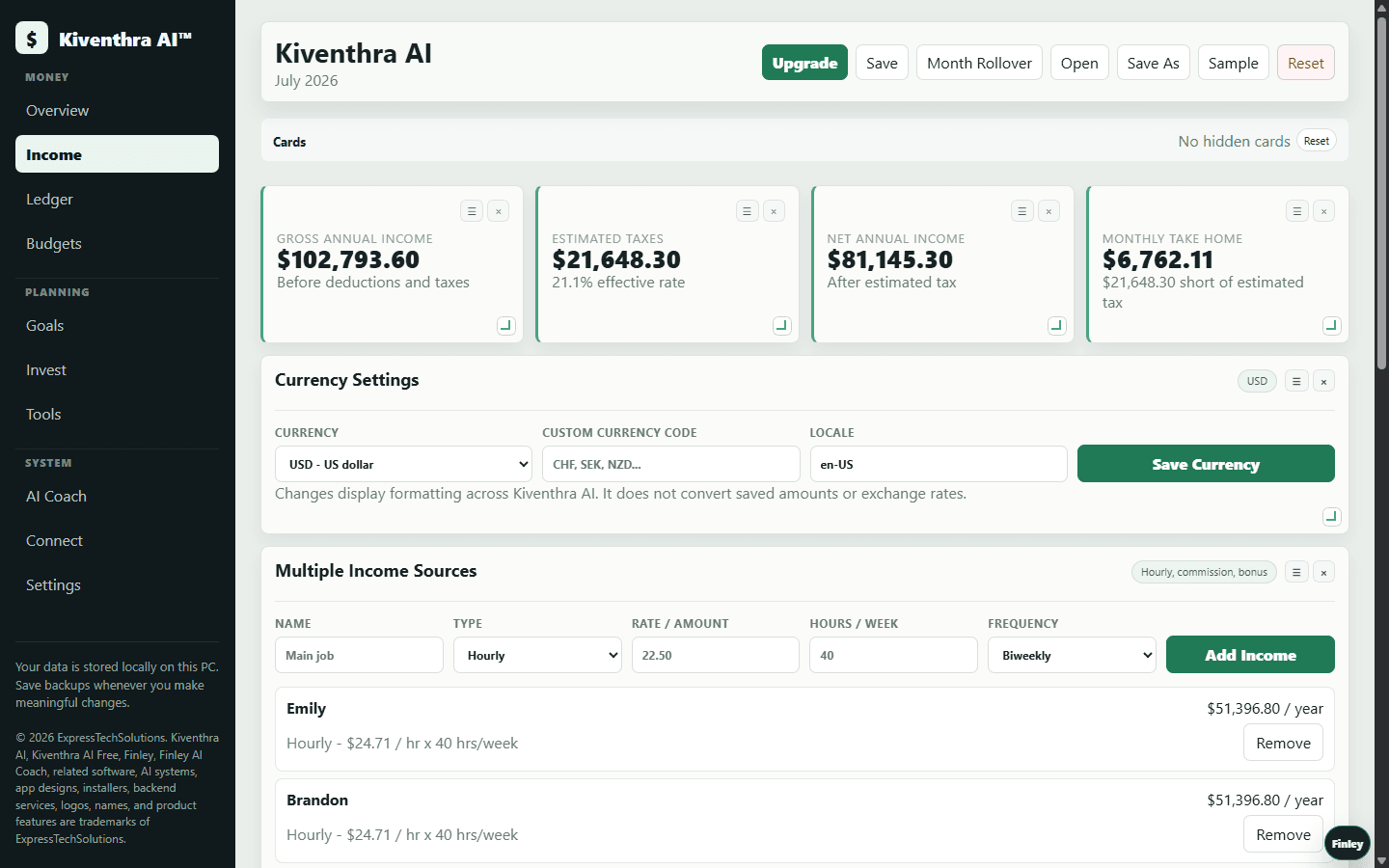Click Add Income button
The image size is (1389, 868).
(x=1250, y=655)
